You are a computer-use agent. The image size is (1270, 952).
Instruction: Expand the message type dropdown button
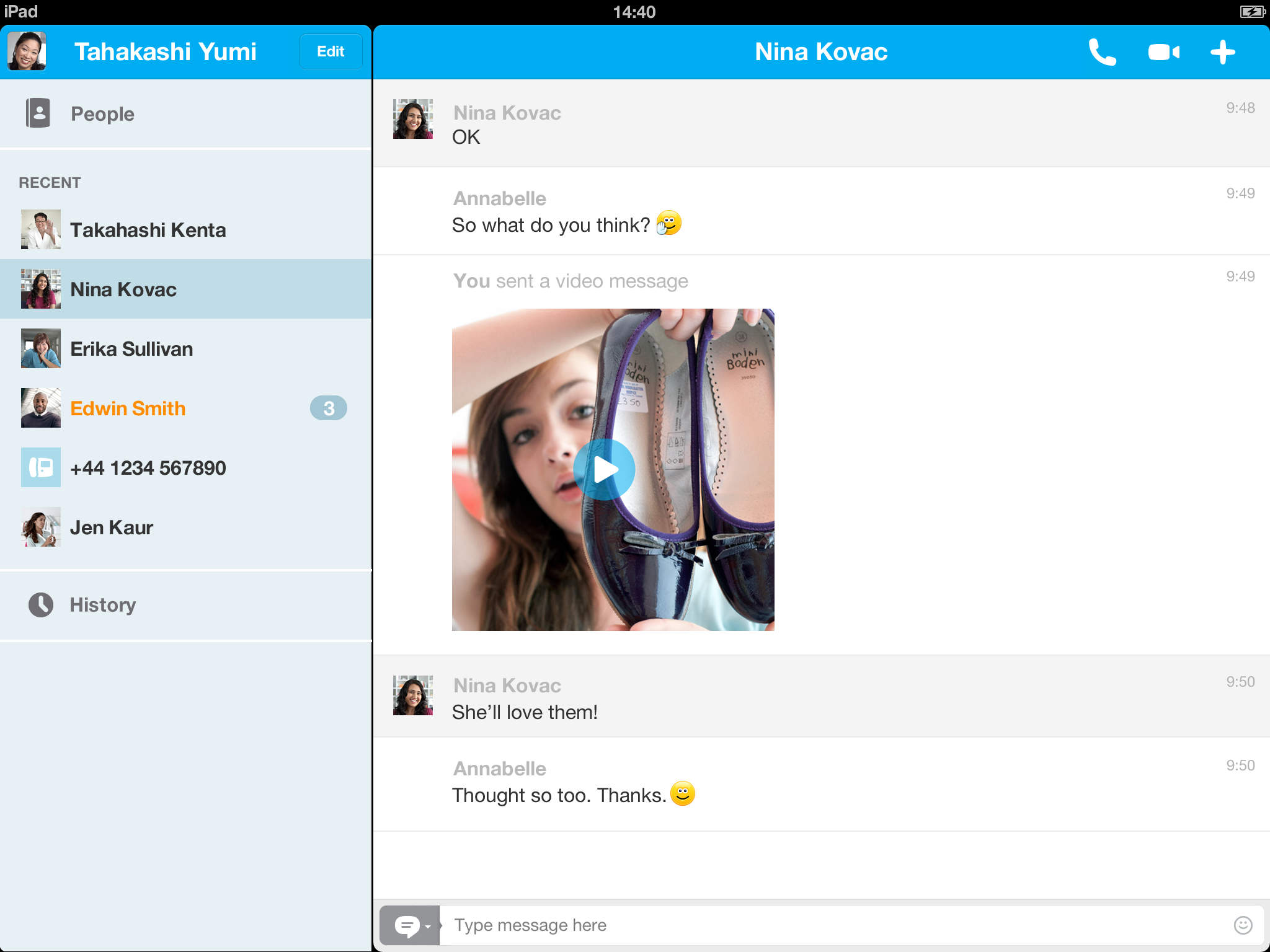pos(411,926)
